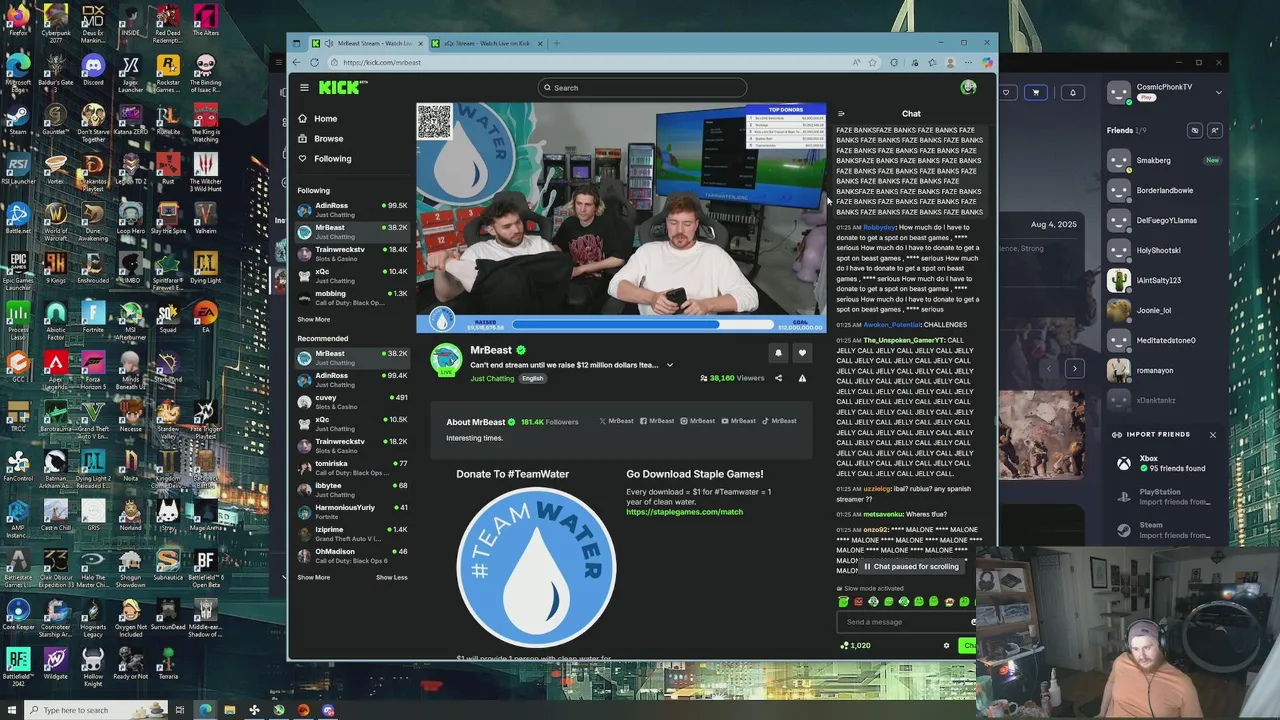This screenshot has width=1280, height=720.
Task: Open AdinRoss in Following list
Action: tap(351, 209)
